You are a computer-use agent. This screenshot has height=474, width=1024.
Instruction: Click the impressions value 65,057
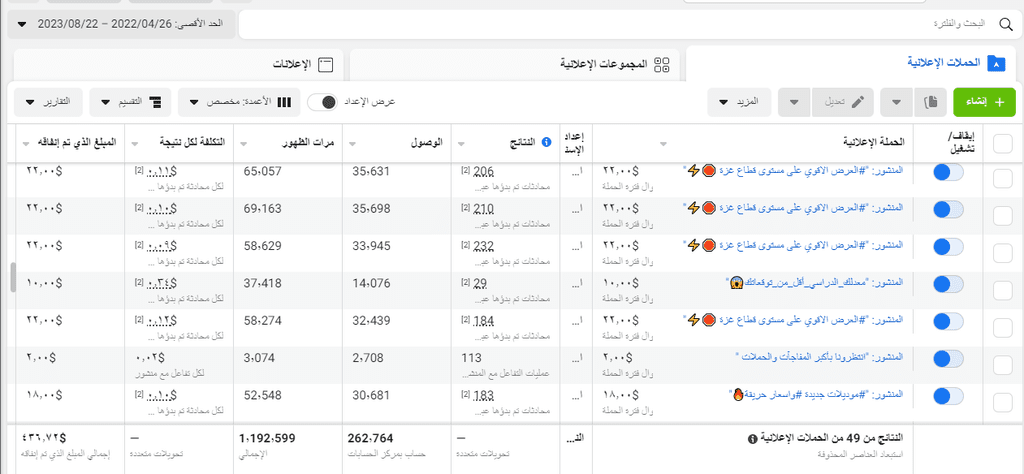tap(264, 172)
